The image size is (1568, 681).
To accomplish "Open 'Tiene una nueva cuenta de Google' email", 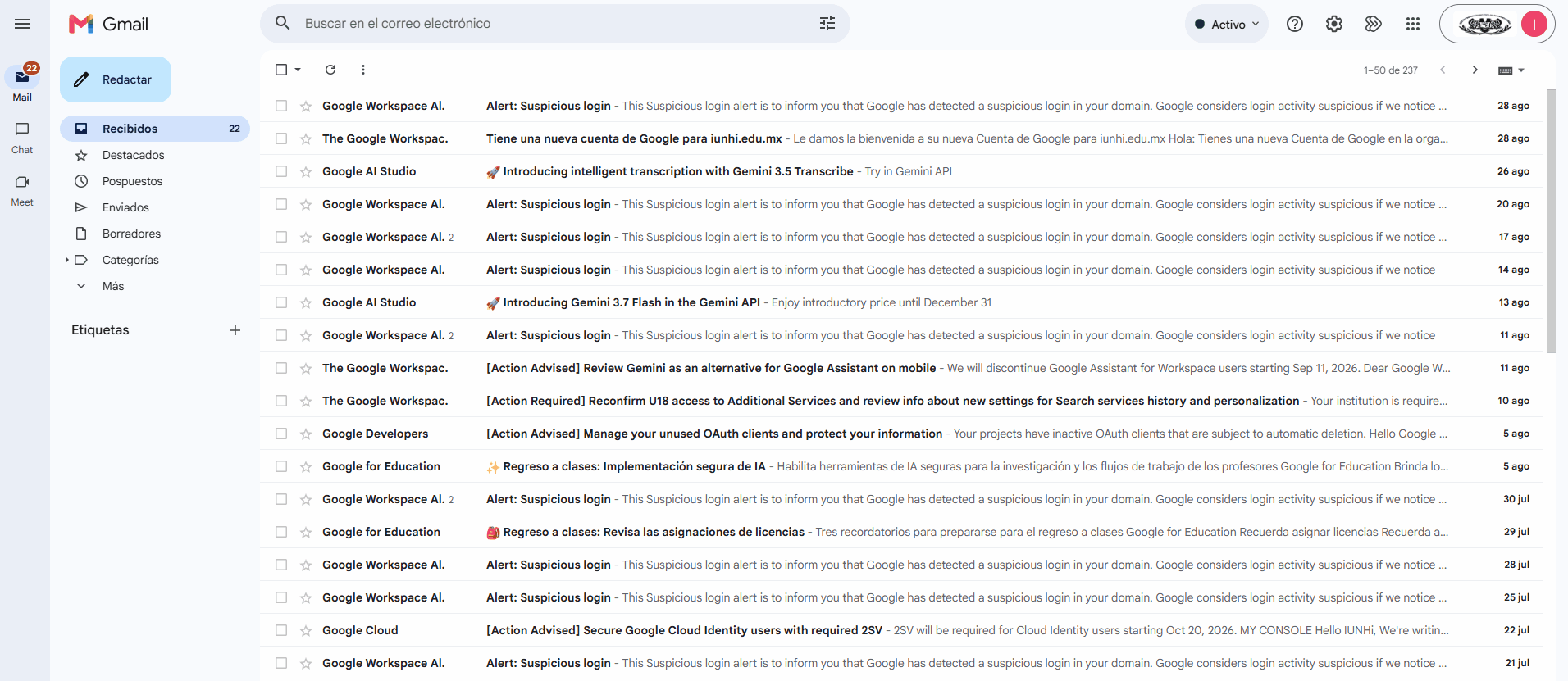I will click(x=900, y=138).
